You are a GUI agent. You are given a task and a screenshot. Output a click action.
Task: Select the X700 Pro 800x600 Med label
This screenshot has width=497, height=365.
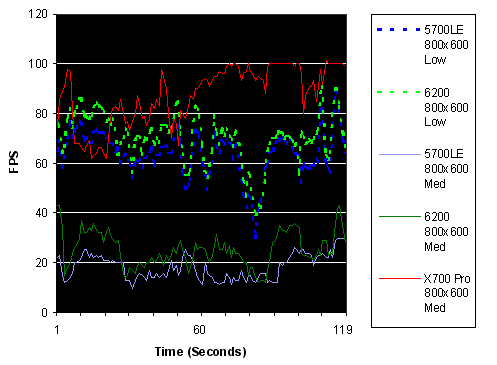(447, 293)
